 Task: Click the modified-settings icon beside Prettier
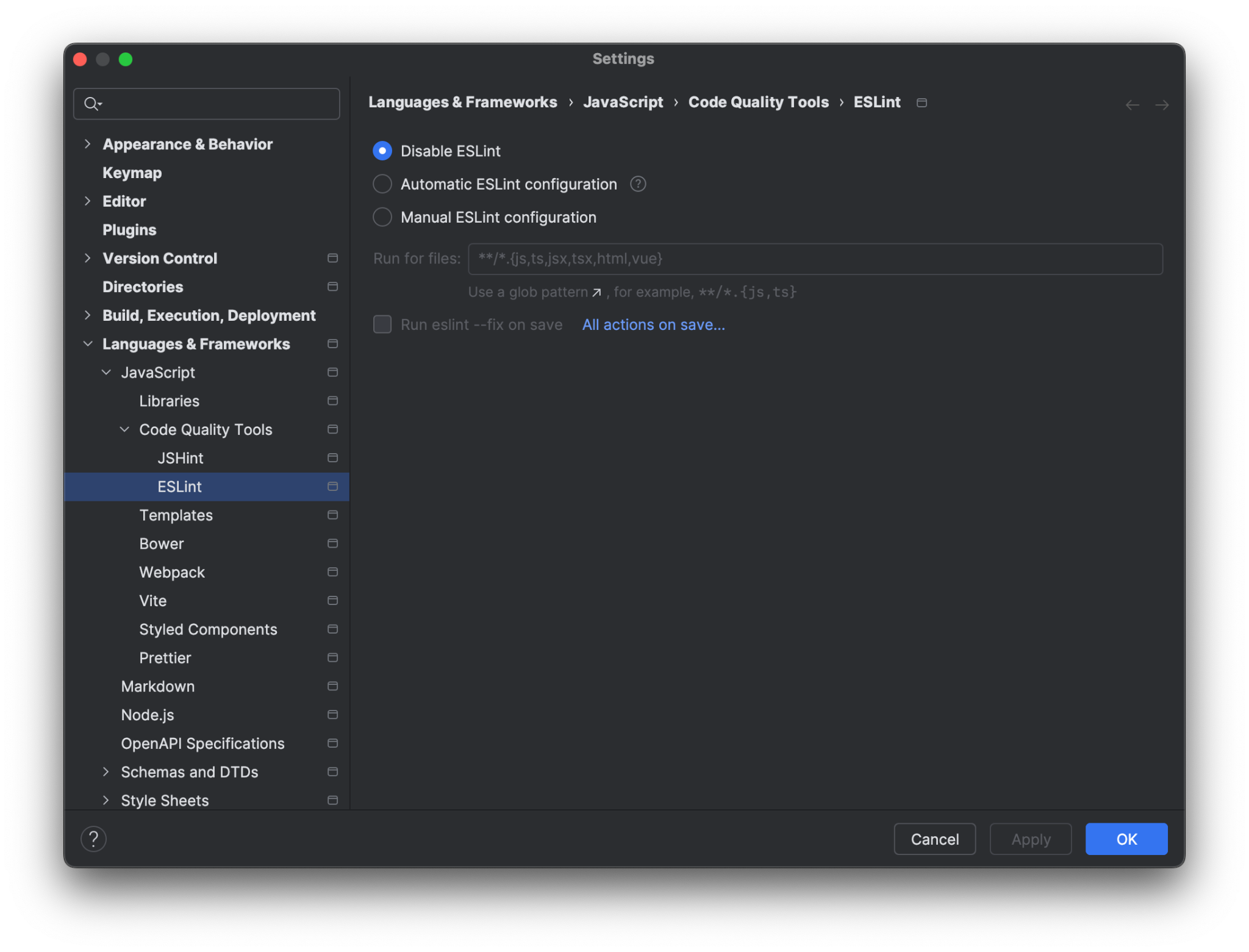click(333, 657)
